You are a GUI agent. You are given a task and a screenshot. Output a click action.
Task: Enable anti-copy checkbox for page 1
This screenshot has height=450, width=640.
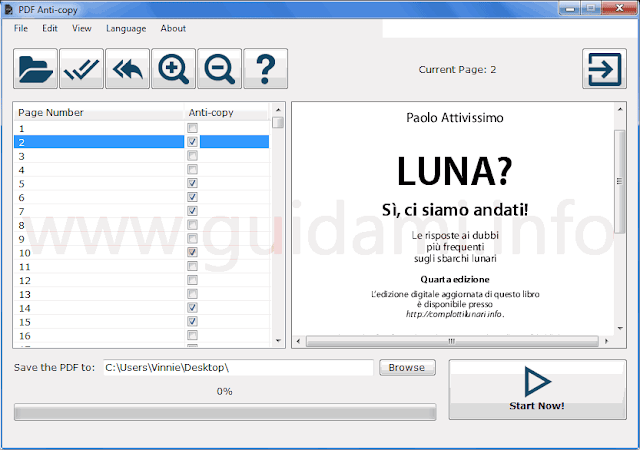[192, 128]
